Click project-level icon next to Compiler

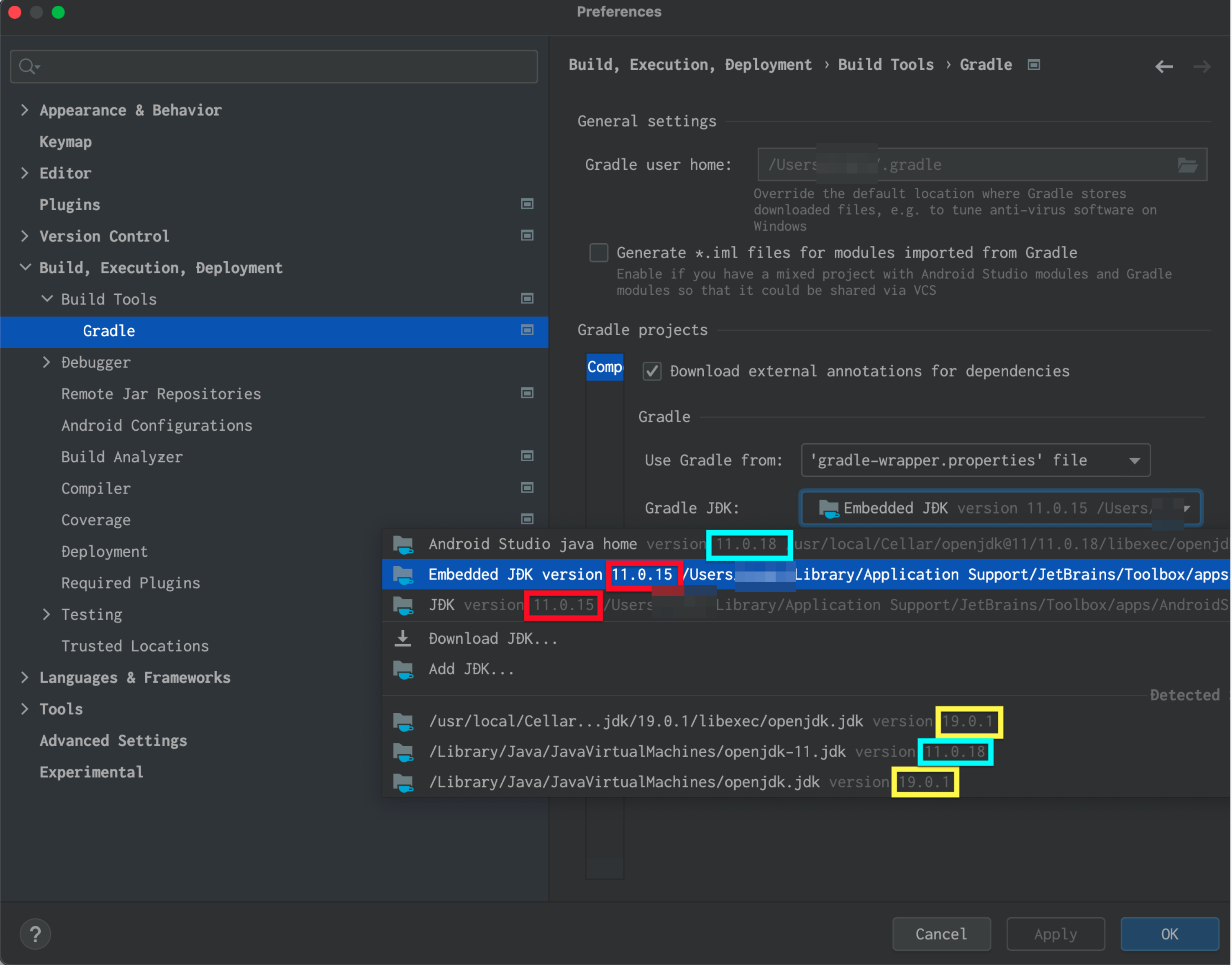pyautogui.click(x=527, y=487)
